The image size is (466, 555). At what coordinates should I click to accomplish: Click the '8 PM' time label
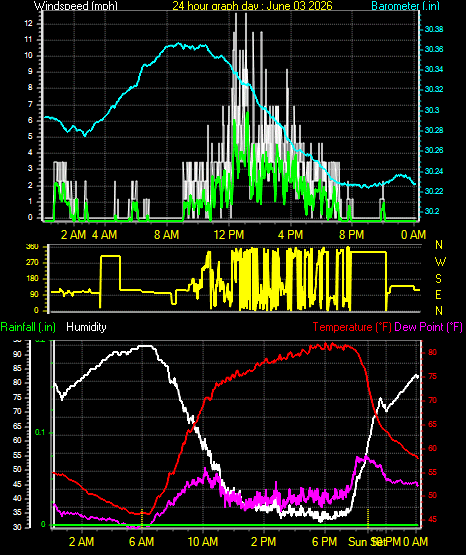[352, 235]
